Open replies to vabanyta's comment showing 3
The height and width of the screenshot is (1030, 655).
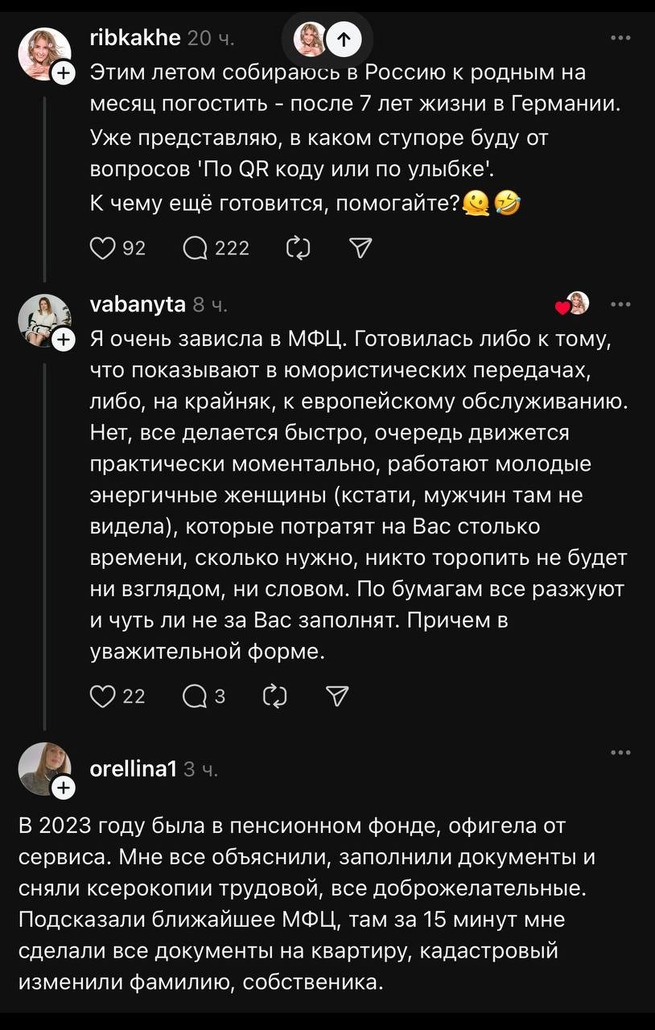[195, 696]
